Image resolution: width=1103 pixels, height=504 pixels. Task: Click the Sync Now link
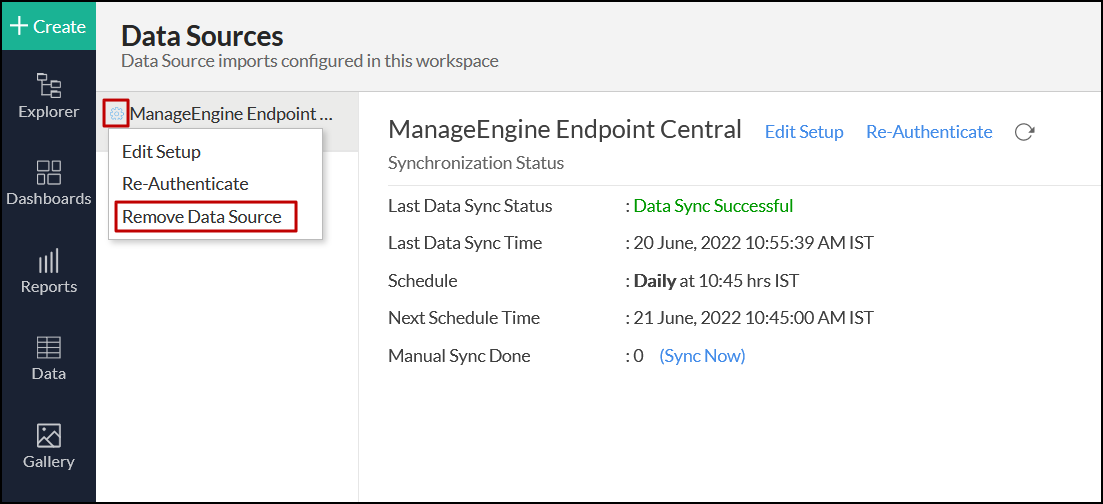702,356
